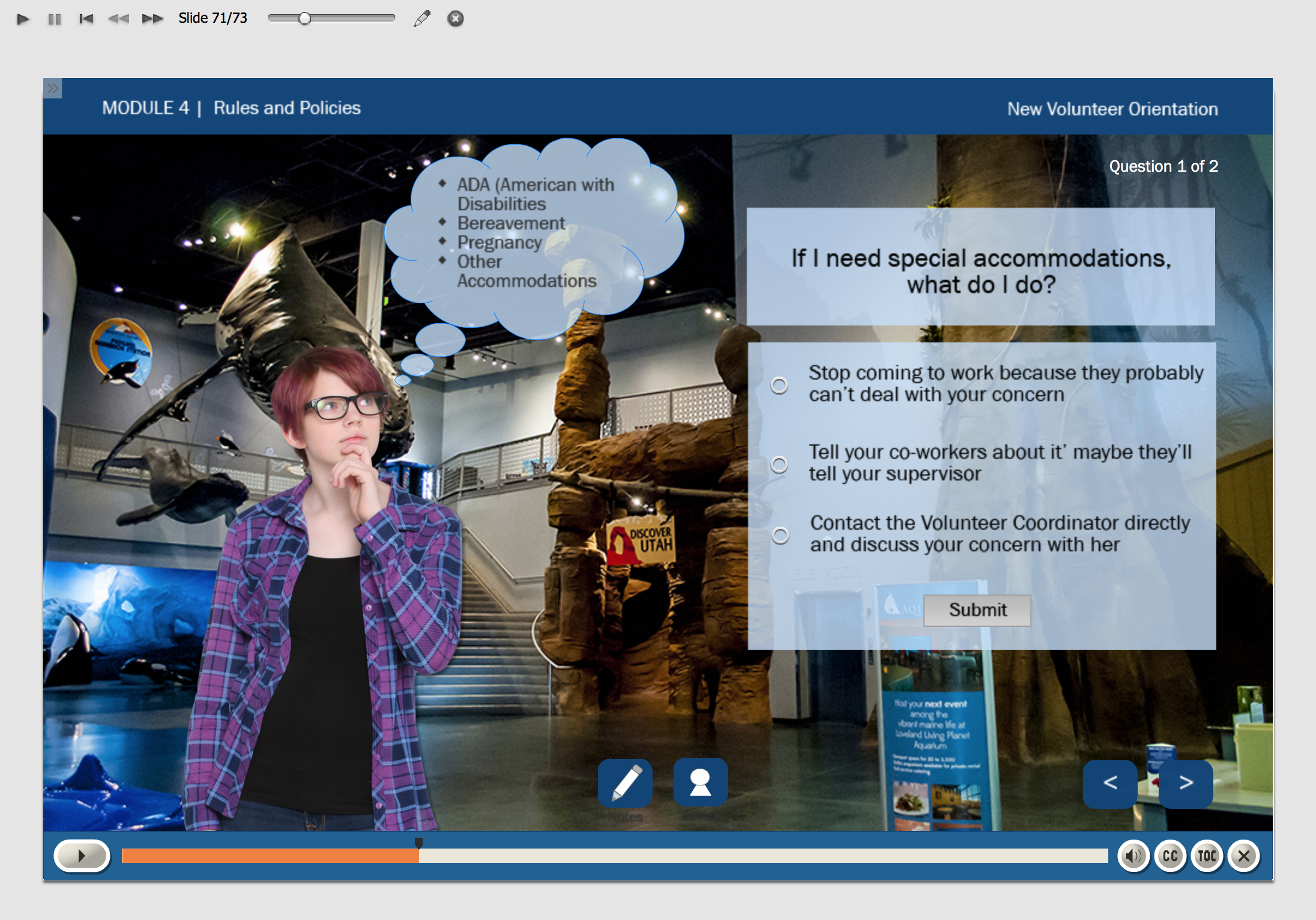Click the edit pencil icon in the top toolbar

(x=422, y=19)
